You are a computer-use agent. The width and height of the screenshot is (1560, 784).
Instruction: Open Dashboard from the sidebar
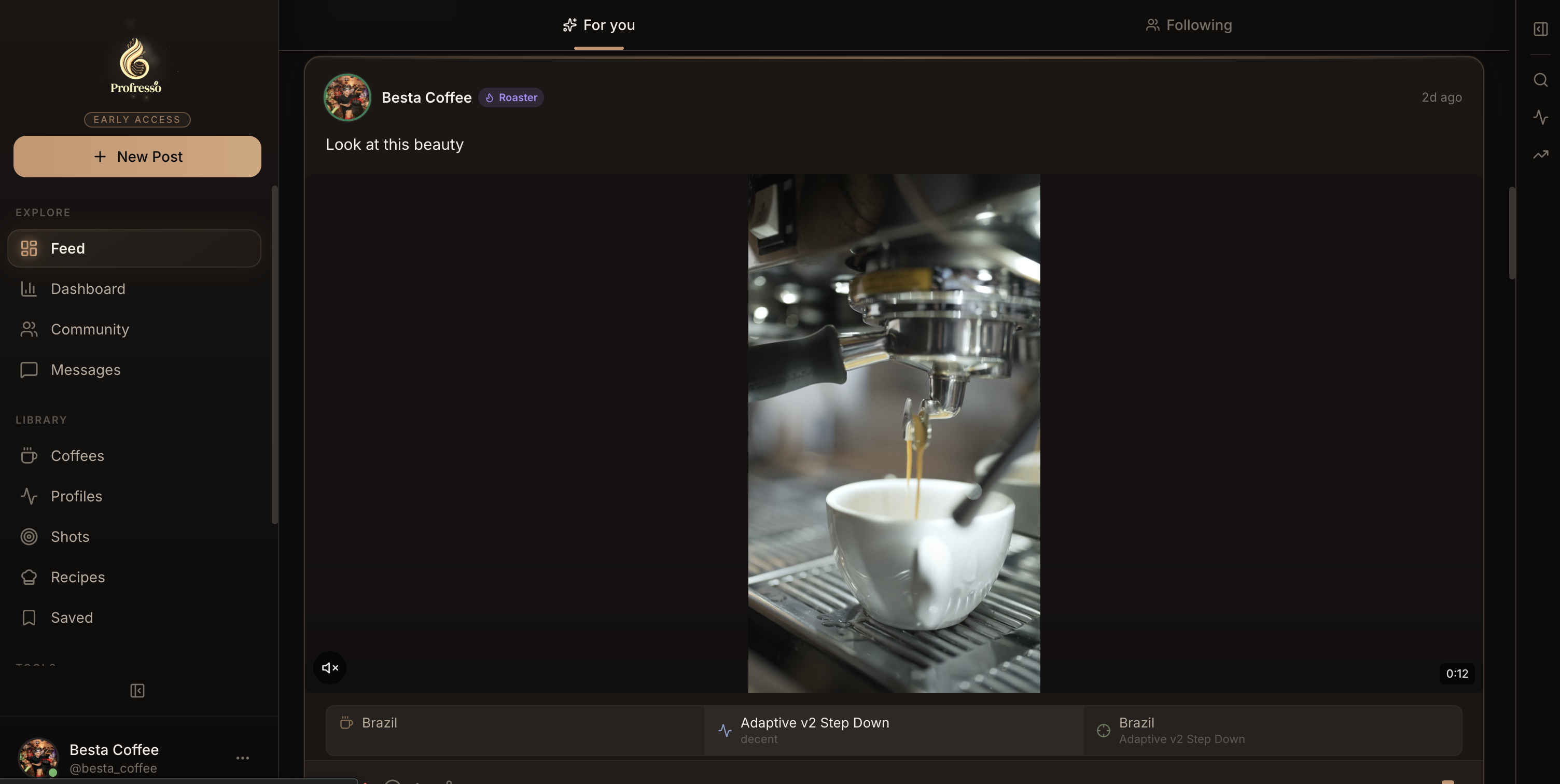88,289
